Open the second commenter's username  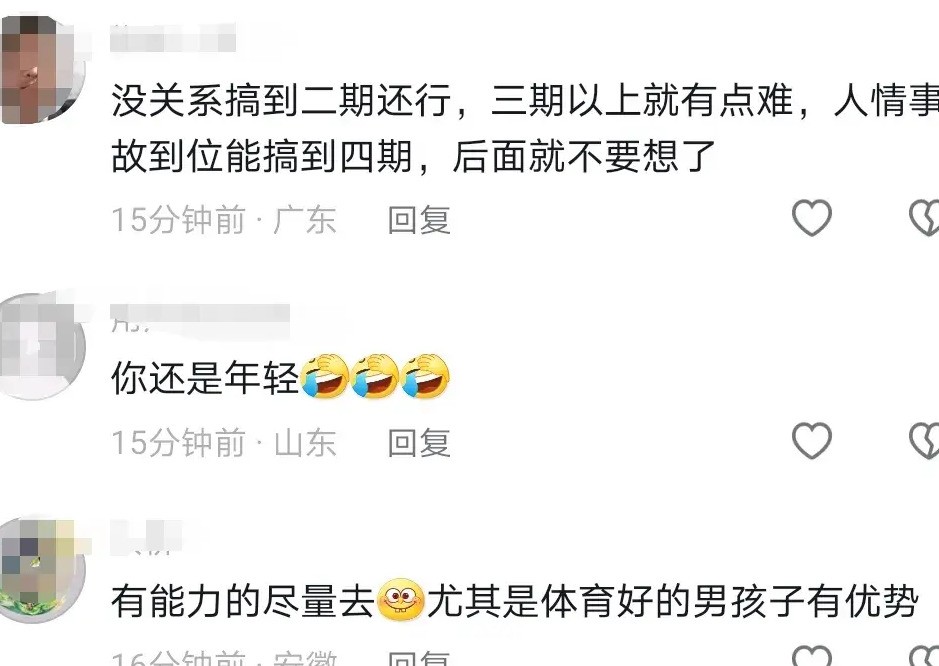[200, 319]
